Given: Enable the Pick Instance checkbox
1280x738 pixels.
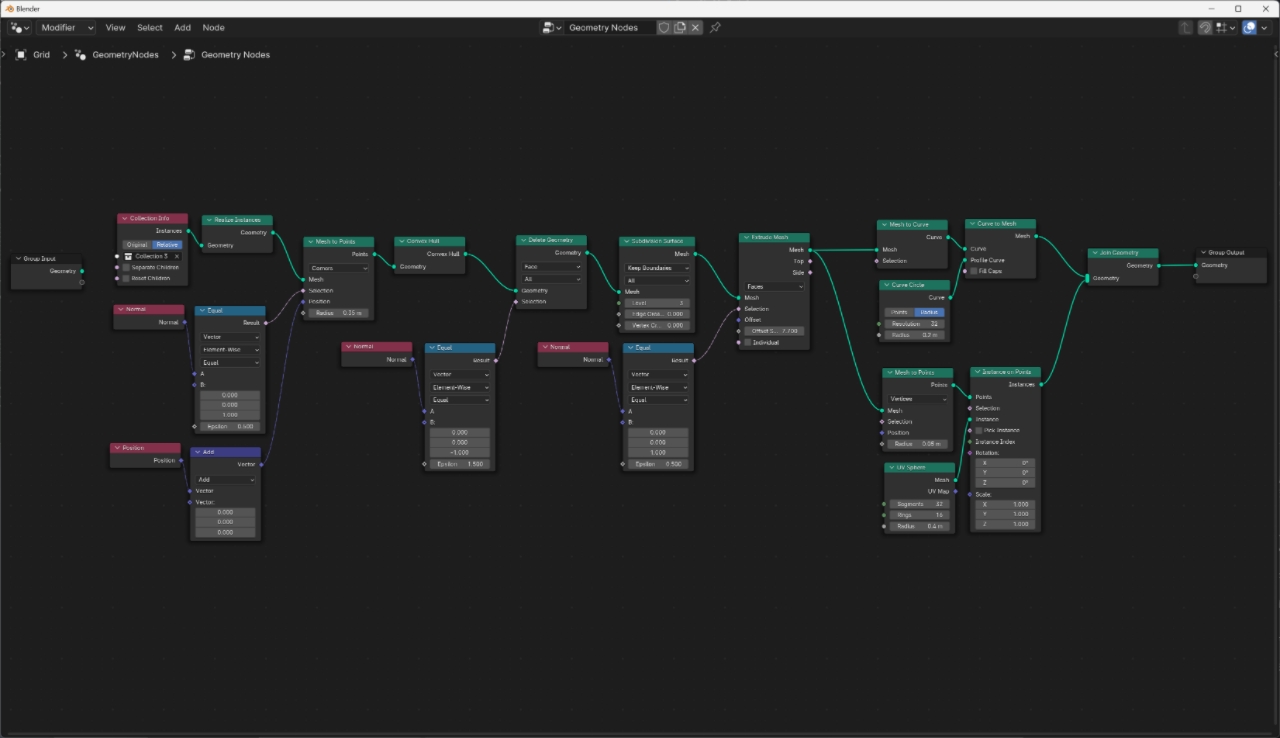Looking at the screenshot, I should coord(979,430).
